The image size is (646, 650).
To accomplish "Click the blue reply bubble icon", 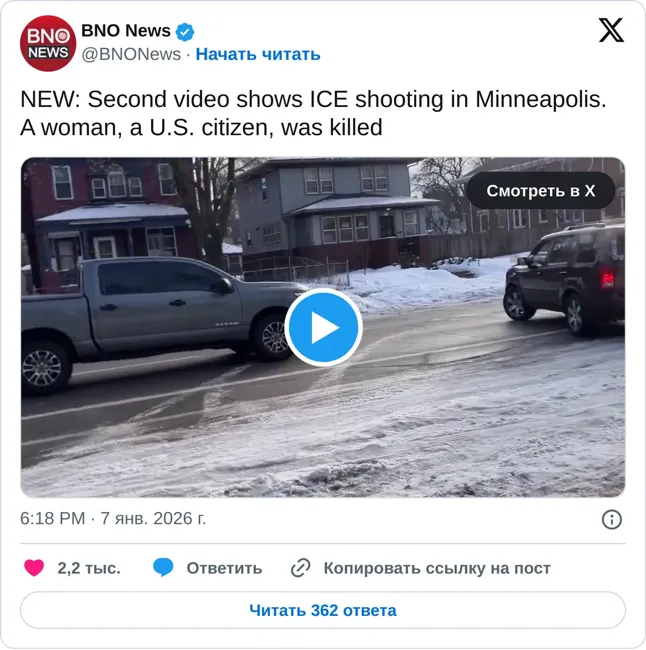I will [x=163, y=568].
